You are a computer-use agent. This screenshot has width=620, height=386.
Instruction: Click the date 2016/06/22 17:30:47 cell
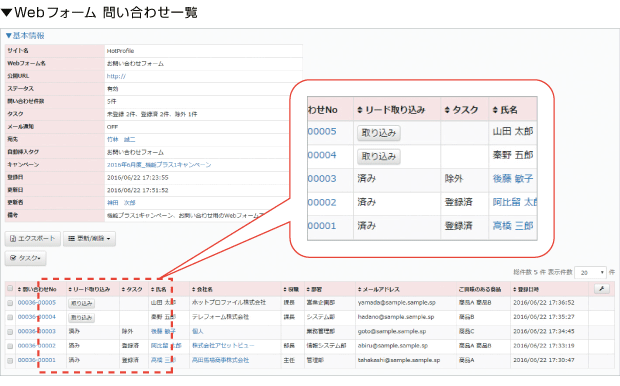(x=544, y=360)
